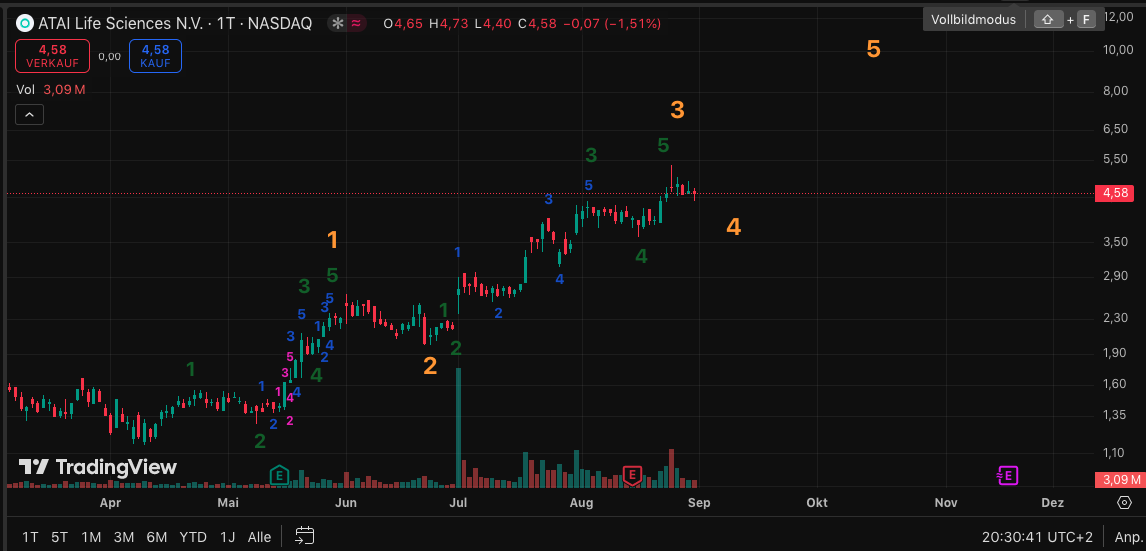Select the Alle time range
The image size is (1146, 551).
pos(259,537)
